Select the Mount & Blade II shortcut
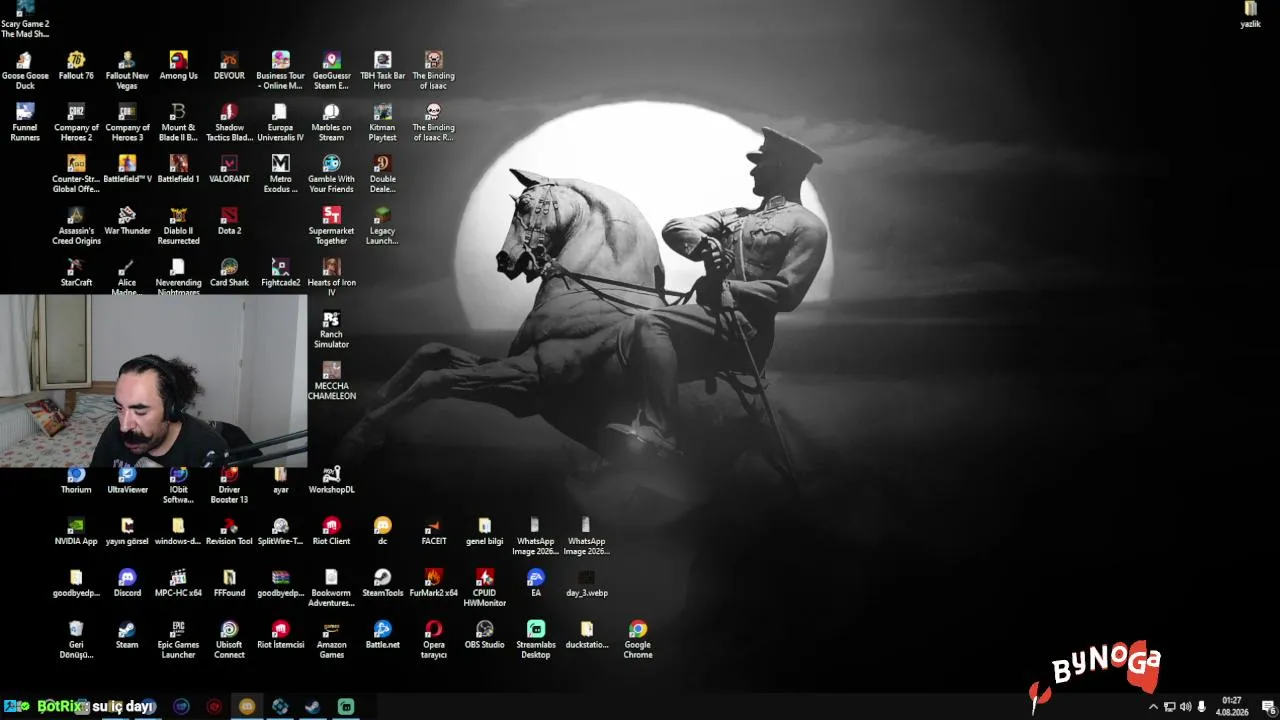 point(178,122)
